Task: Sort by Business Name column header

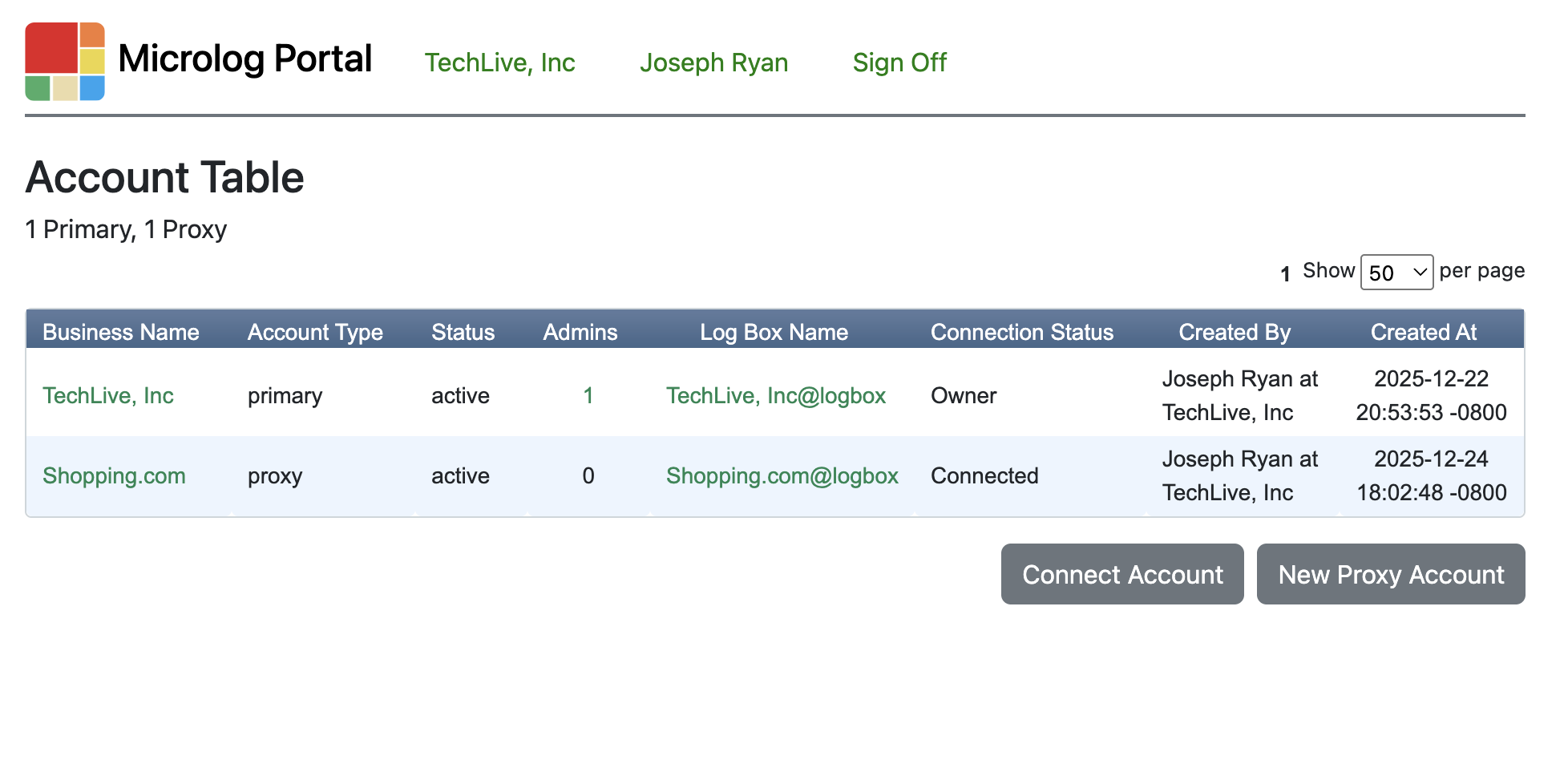Action: (x=121, y=332)
